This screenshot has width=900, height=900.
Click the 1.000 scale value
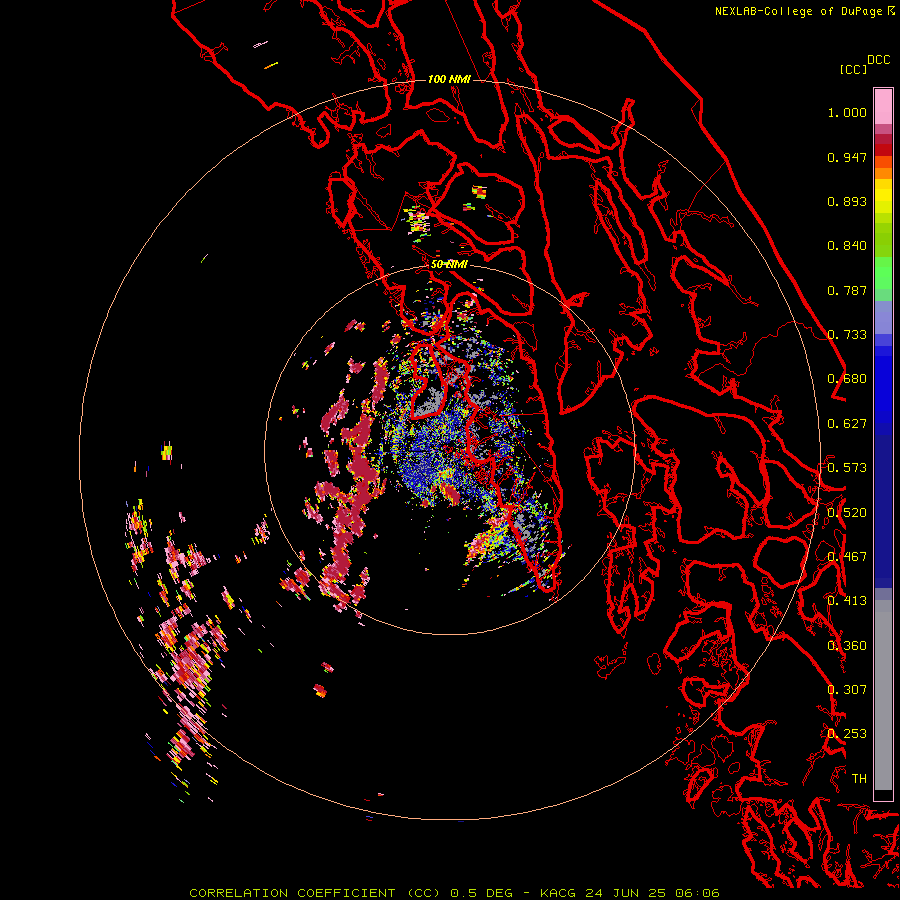(x=847, y=112)
